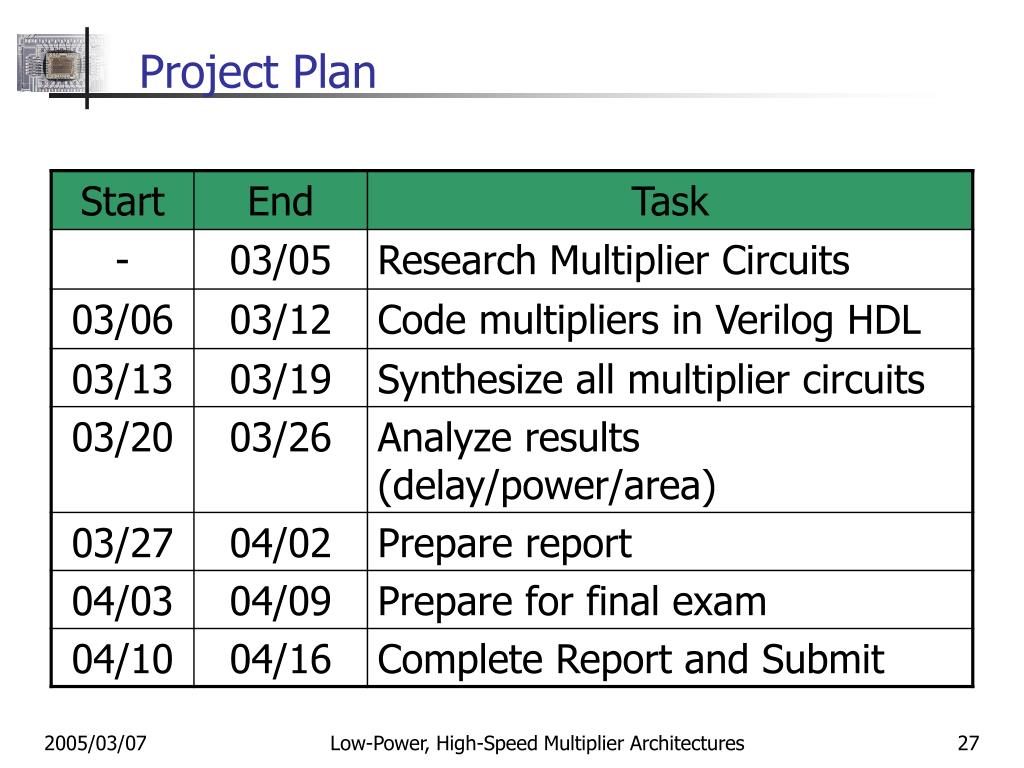This screenshot has height=768, width=1024.
Task: Click the slide number 27
Action: click(968, 743)
